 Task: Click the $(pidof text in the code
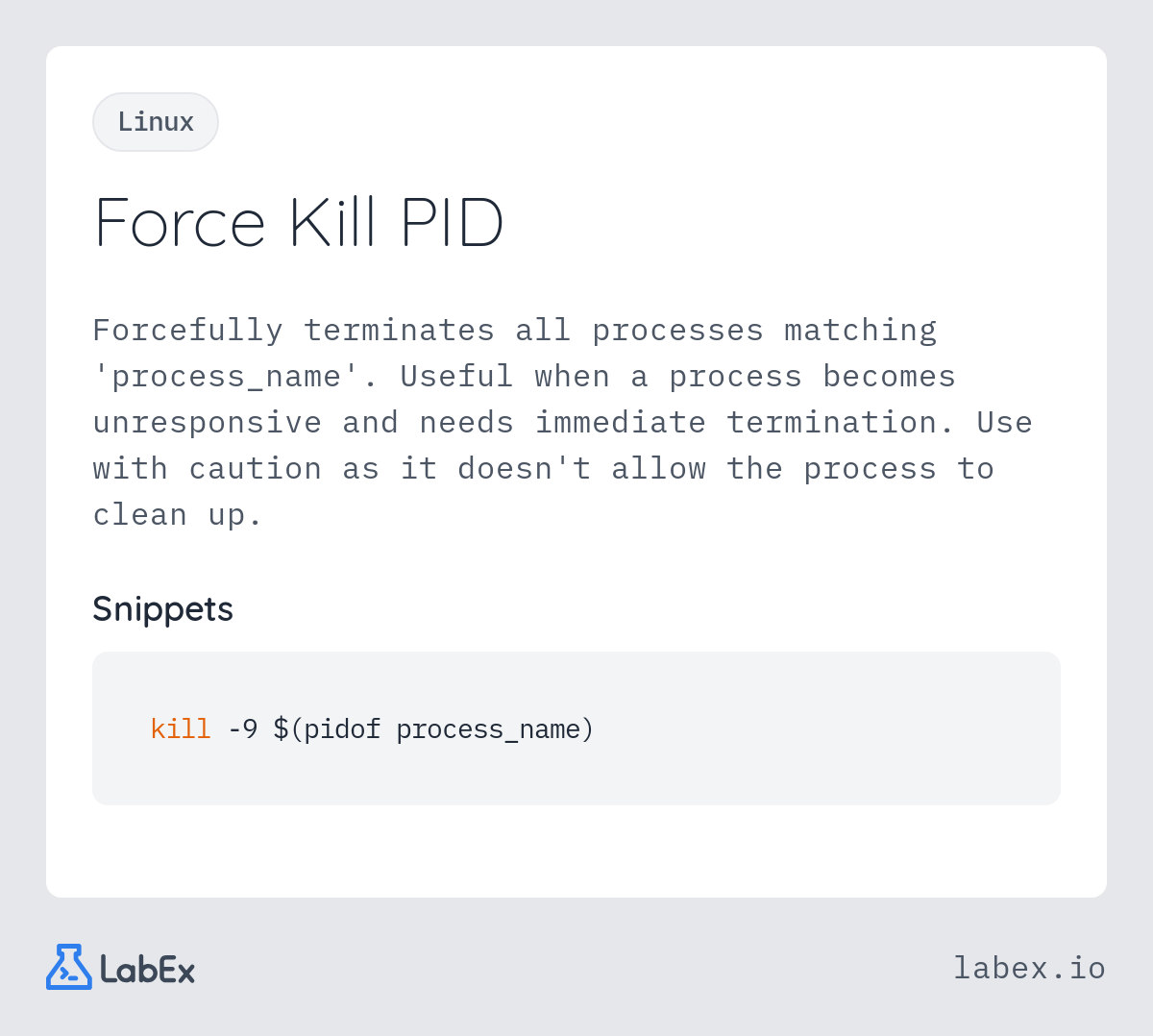pyautogui.click(x=327, y=729)
